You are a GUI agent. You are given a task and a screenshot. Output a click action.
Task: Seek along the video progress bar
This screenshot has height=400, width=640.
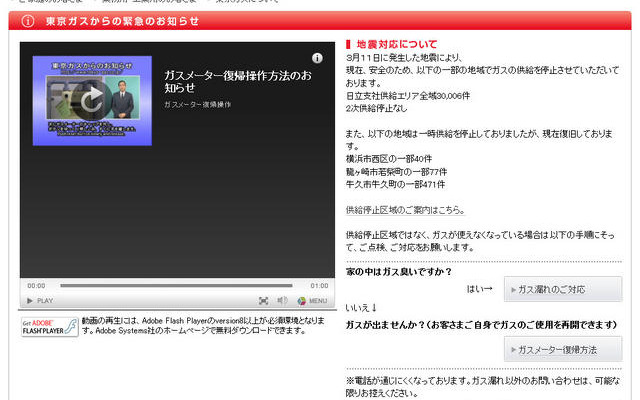point(176,286)
